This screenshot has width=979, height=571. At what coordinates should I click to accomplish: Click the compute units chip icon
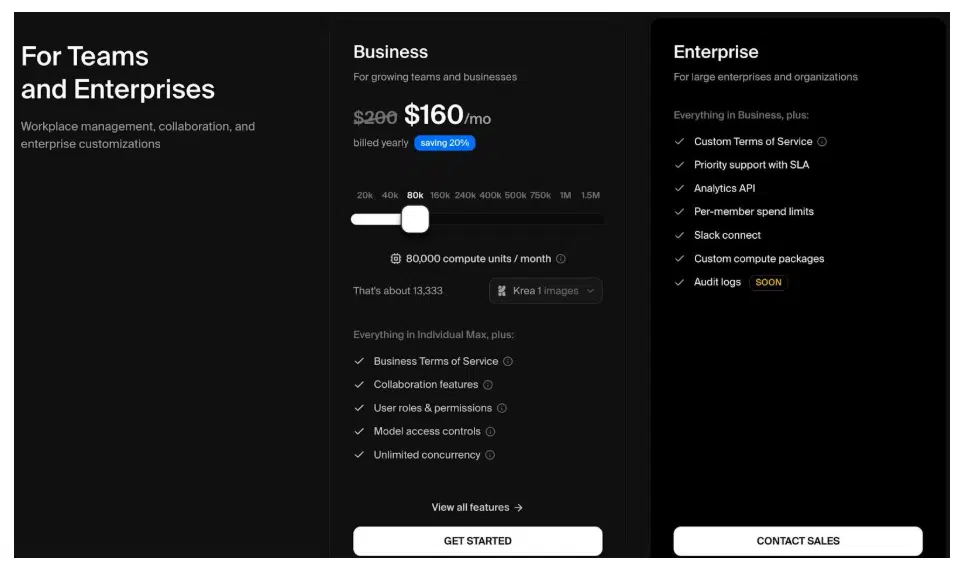click(x=396, y=259)
